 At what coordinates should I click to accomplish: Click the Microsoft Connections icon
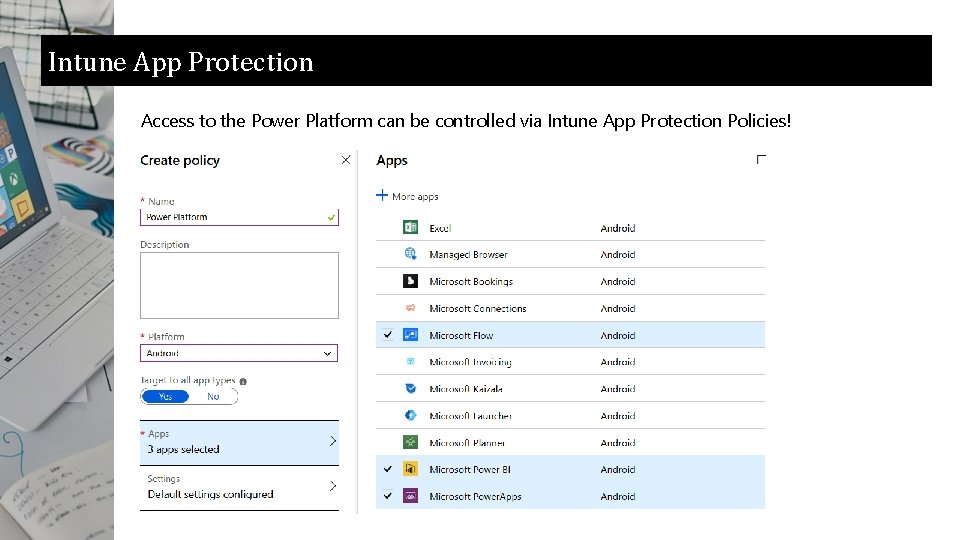tap(410, 308)
